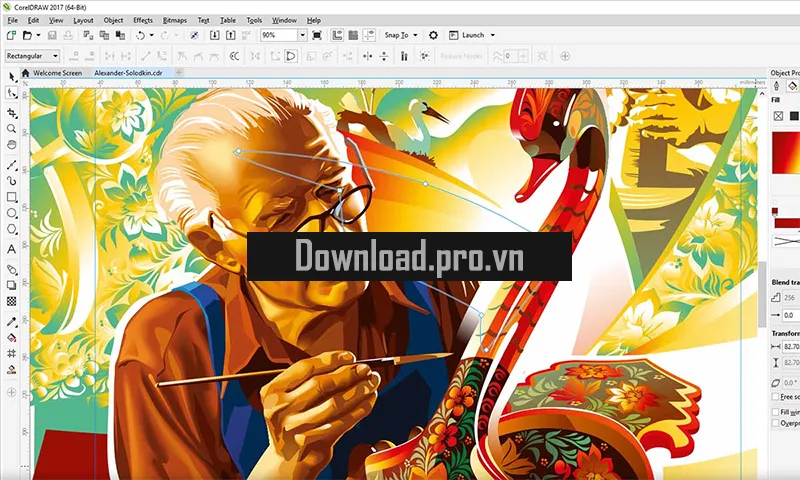Select the Mesh Fill tool
Viewport: 800px width, 480px height.
pyautogui.click(x=12, y=353)
